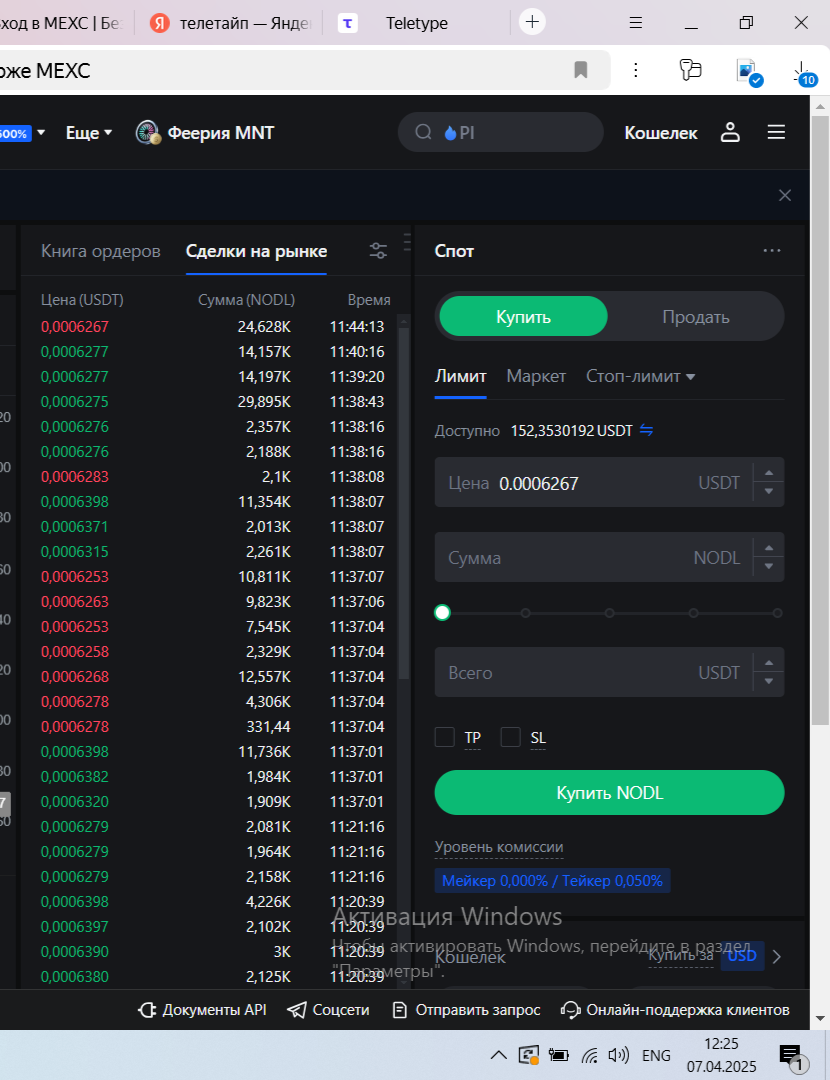Bookmark the page in the address bar
830x1080 pixels.
581,70
